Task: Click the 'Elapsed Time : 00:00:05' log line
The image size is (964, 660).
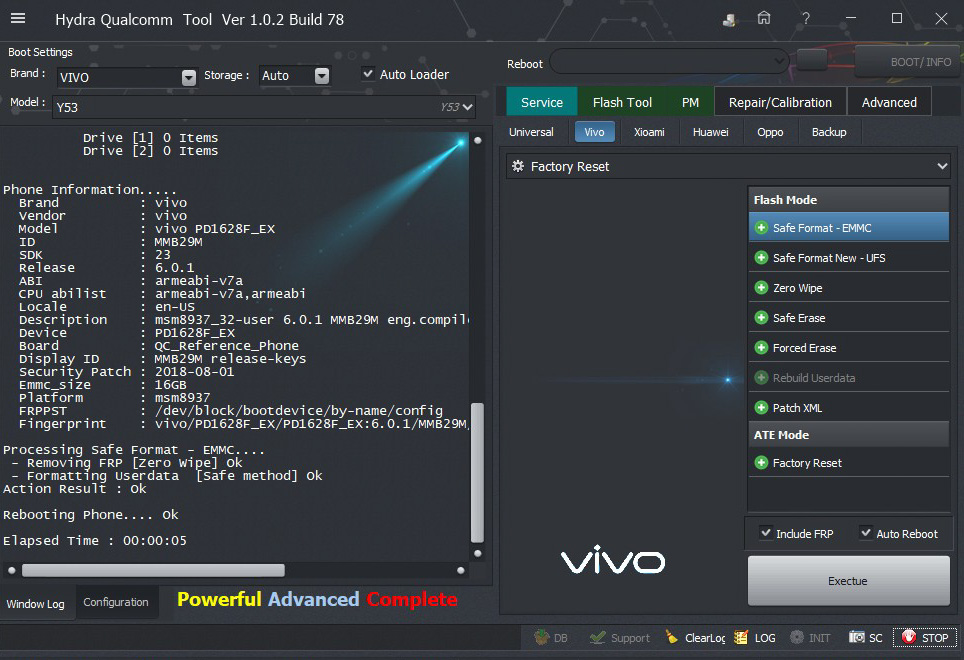Action: [95, 541]
